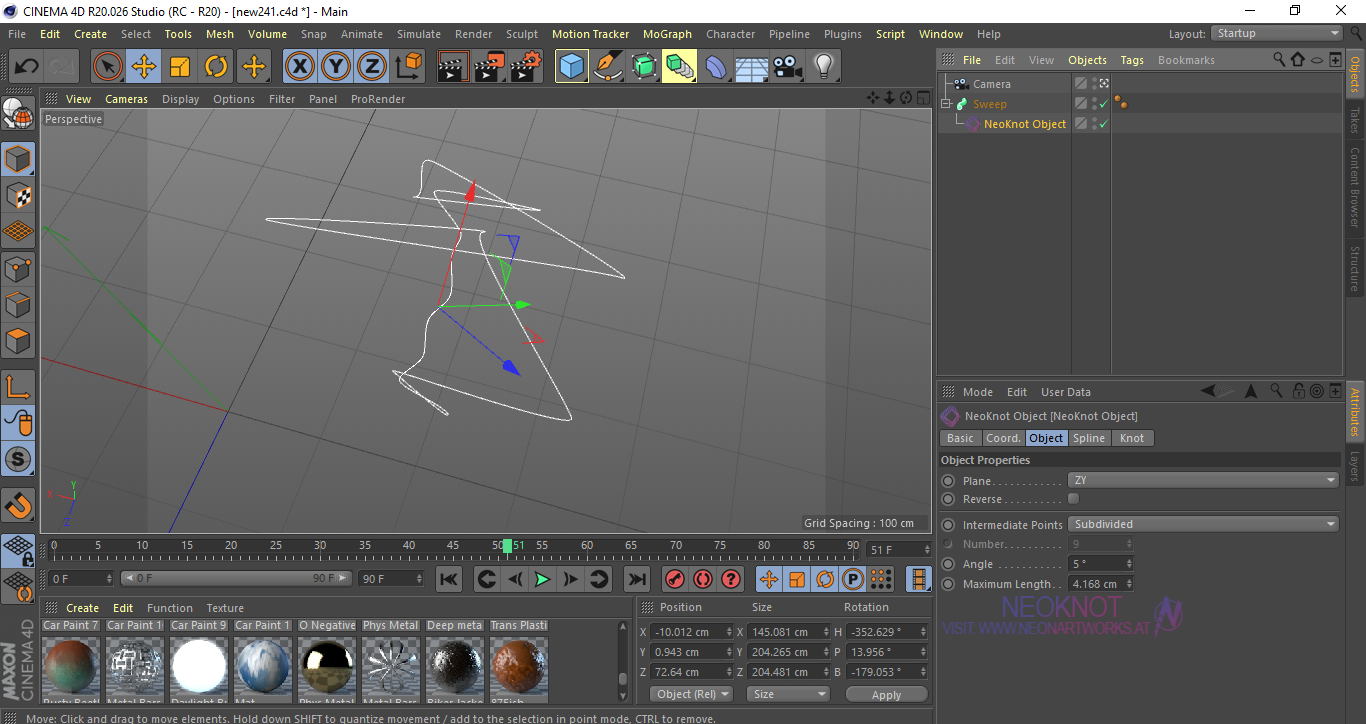Play the animation forwards

point(542,579)
